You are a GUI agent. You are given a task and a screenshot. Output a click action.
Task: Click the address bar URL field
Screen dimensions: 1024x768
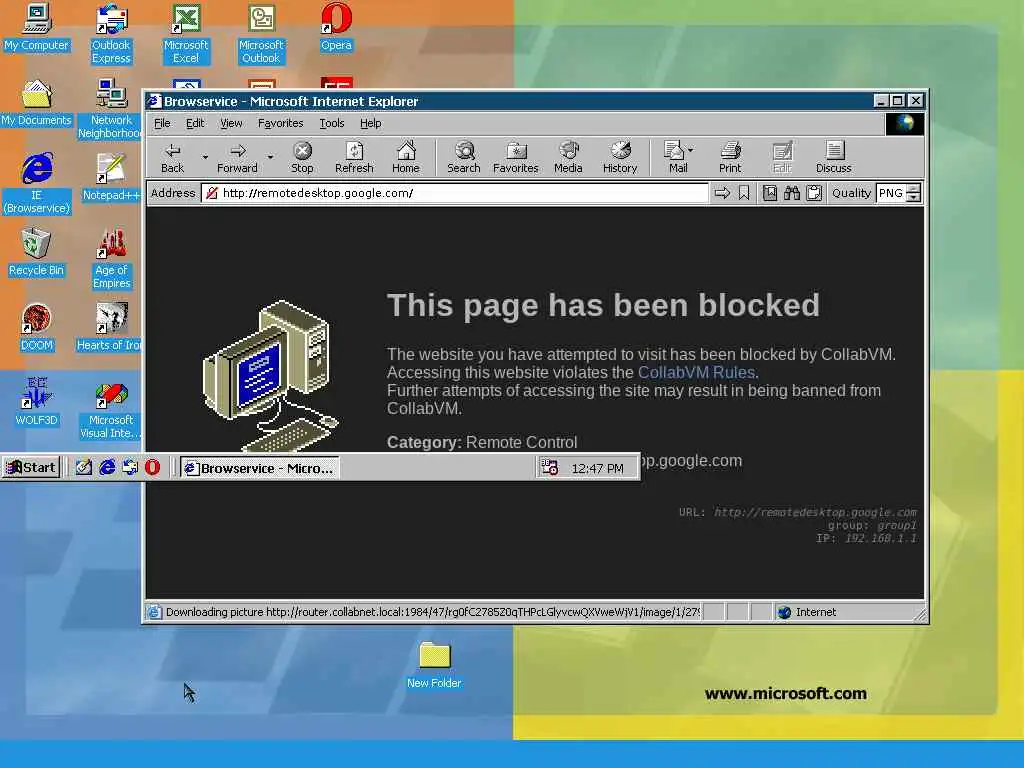455,193
